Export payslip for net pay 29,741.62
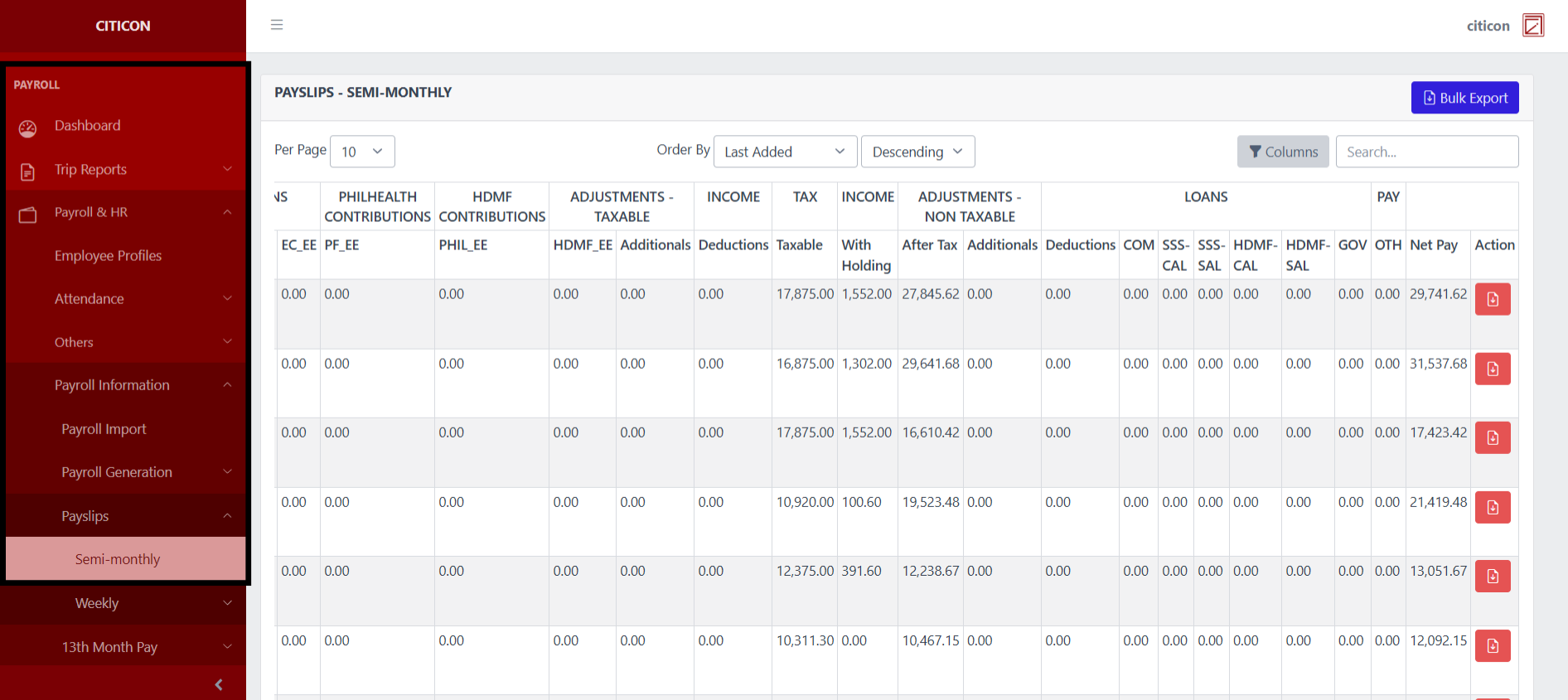This screenshot has height=700, width=1568. [x=1493, y=299]
